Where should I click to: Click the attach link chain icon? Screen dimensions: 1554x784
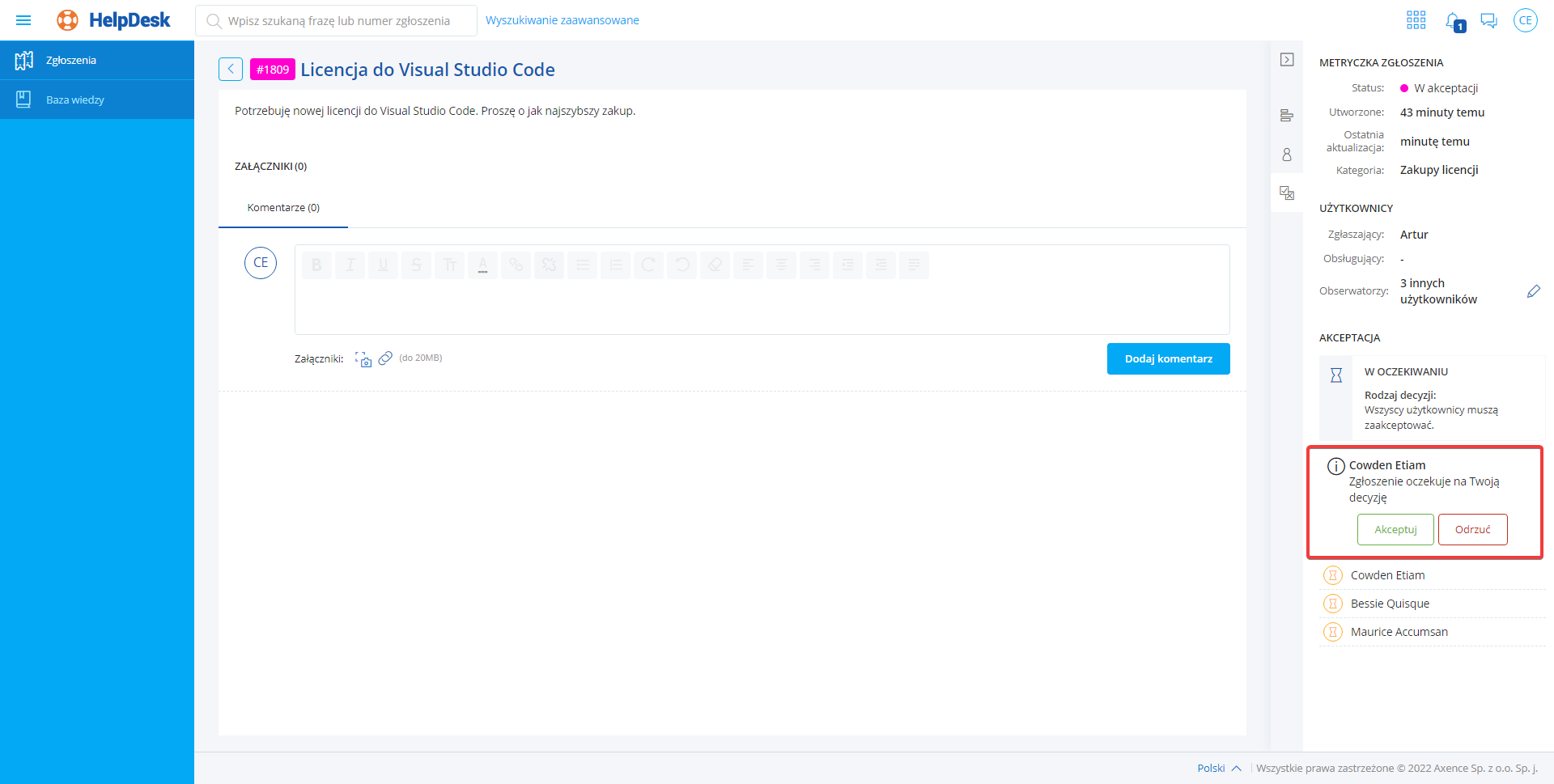(385, 358)
